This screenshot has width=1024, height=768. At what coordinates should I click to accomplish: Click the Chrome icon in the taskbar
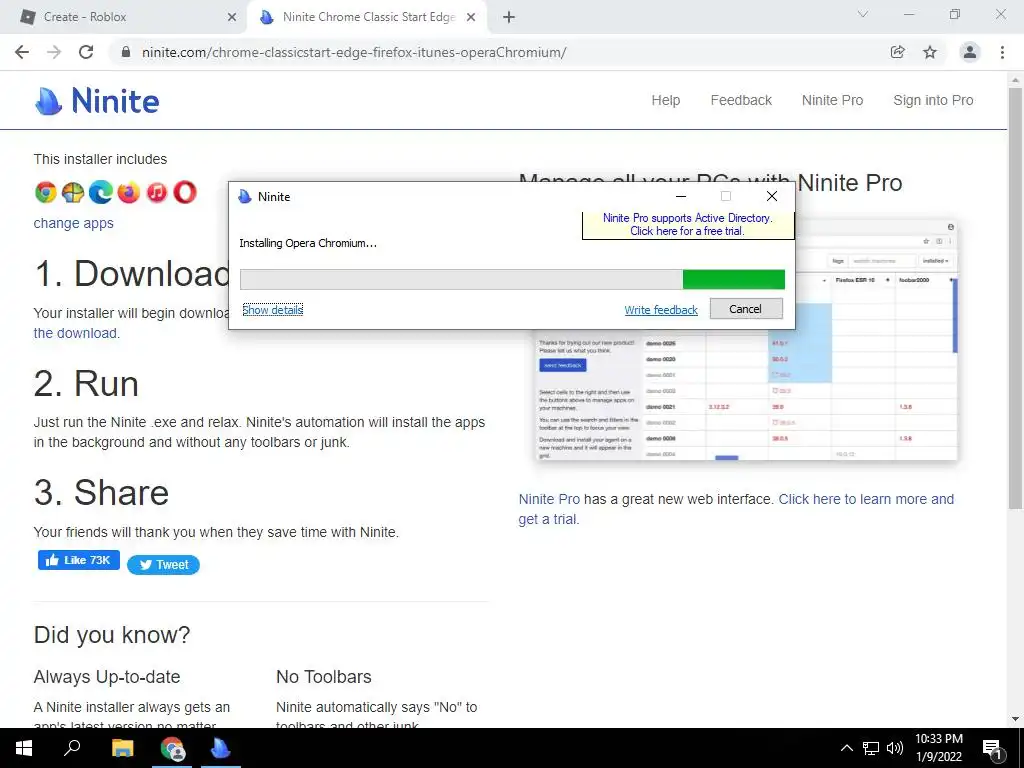tap(172, 748)
